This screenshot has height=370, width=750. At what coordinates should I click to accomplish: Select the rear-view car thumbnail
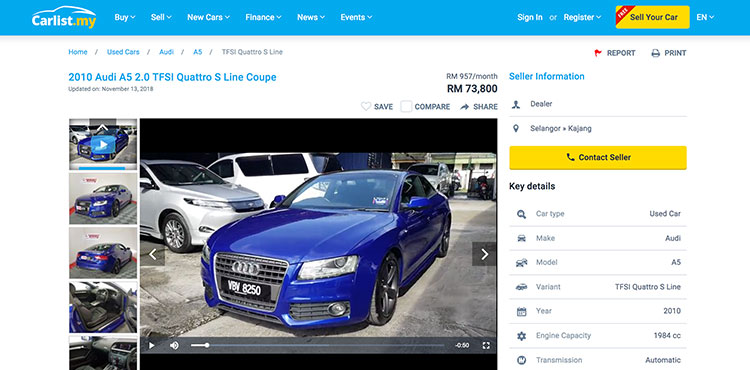coord(103,253)
